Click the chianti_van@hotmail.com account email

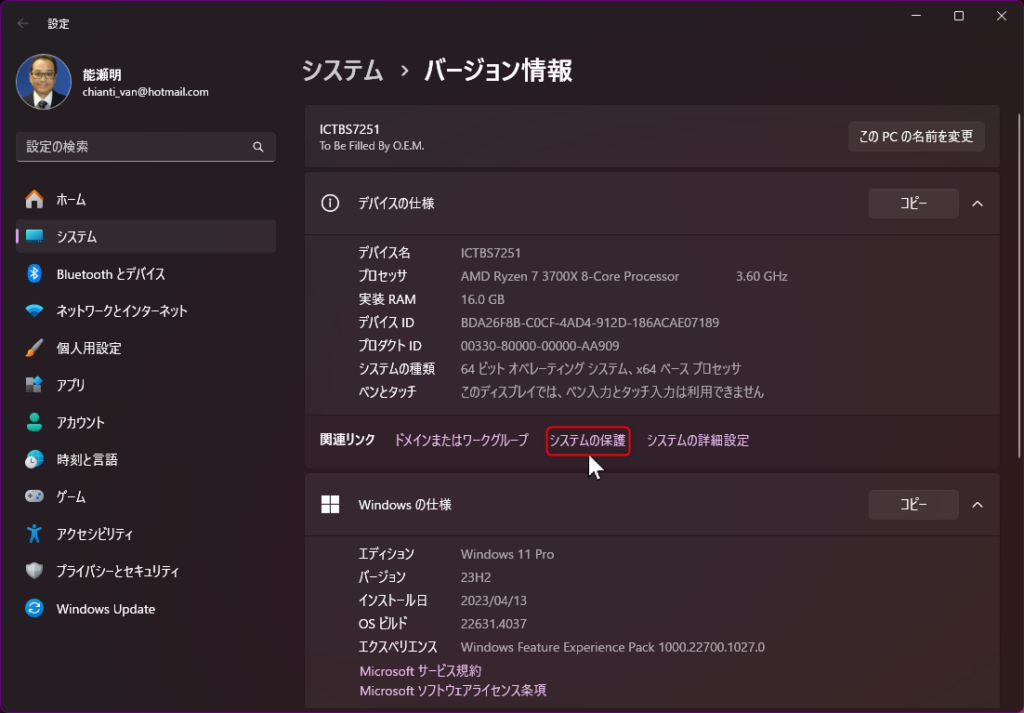point(146,92)
